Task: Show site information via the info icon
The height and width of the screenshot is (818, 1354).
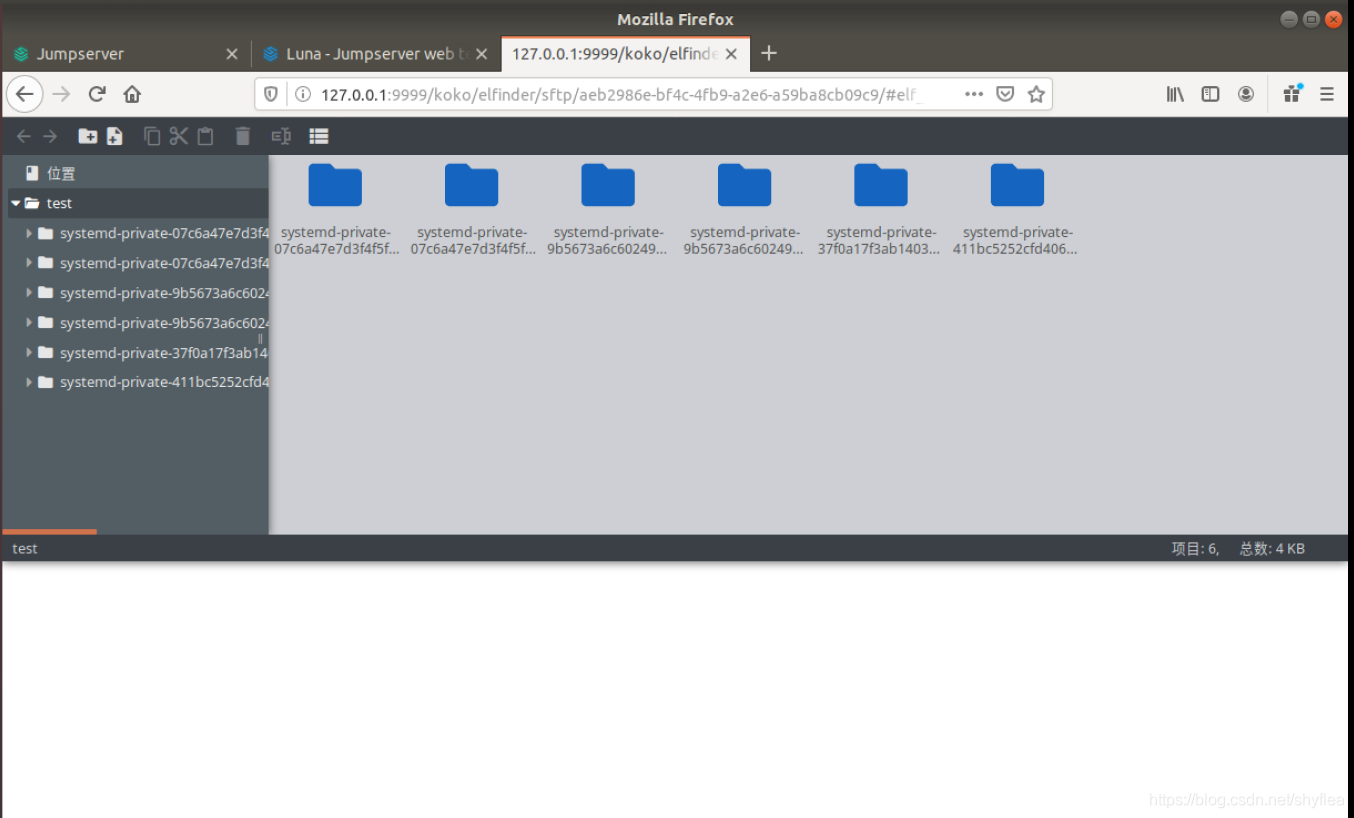Action: (x=303, y=94)
